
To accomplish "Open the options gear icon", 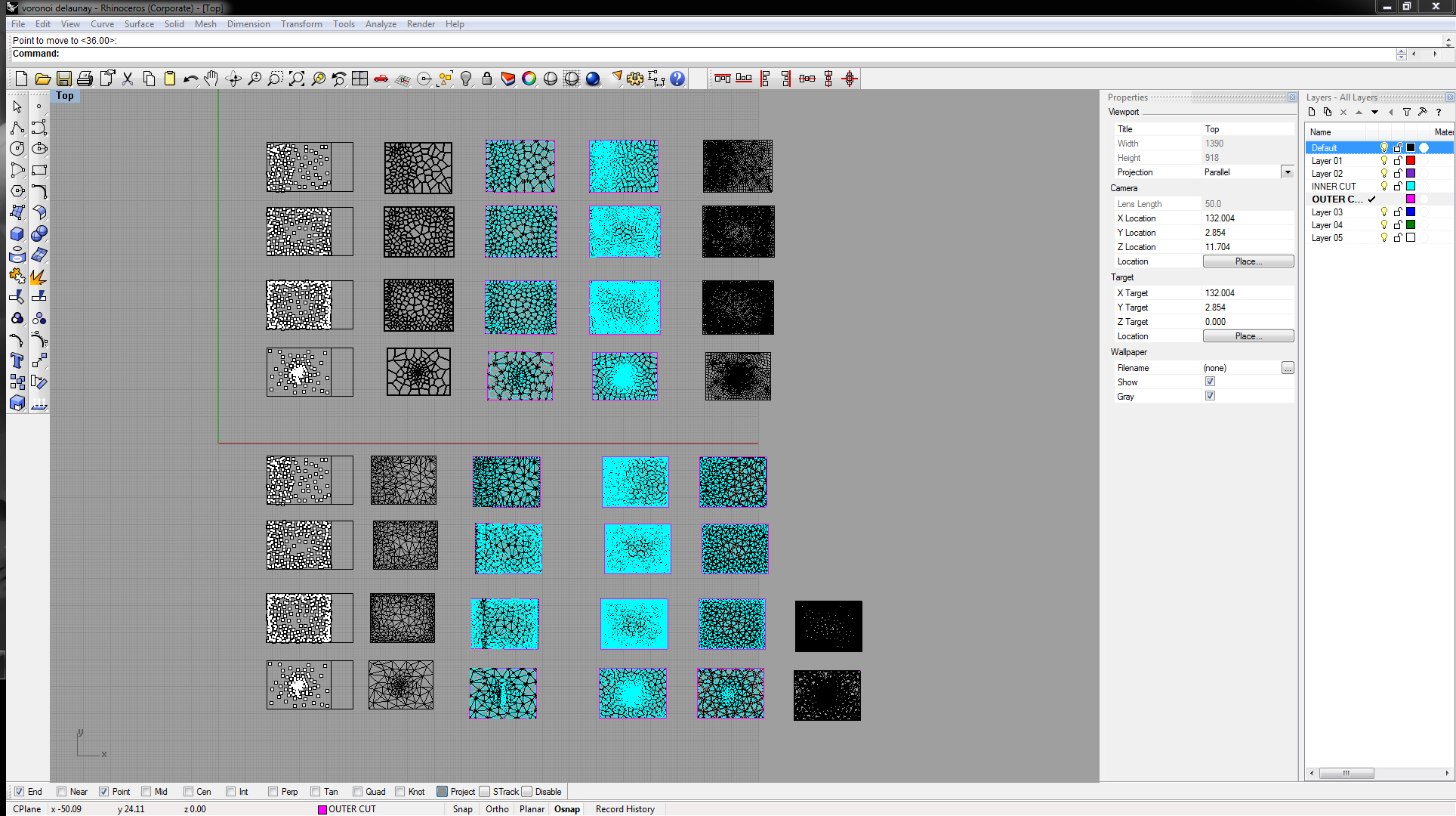I will (x=635, y=79).
